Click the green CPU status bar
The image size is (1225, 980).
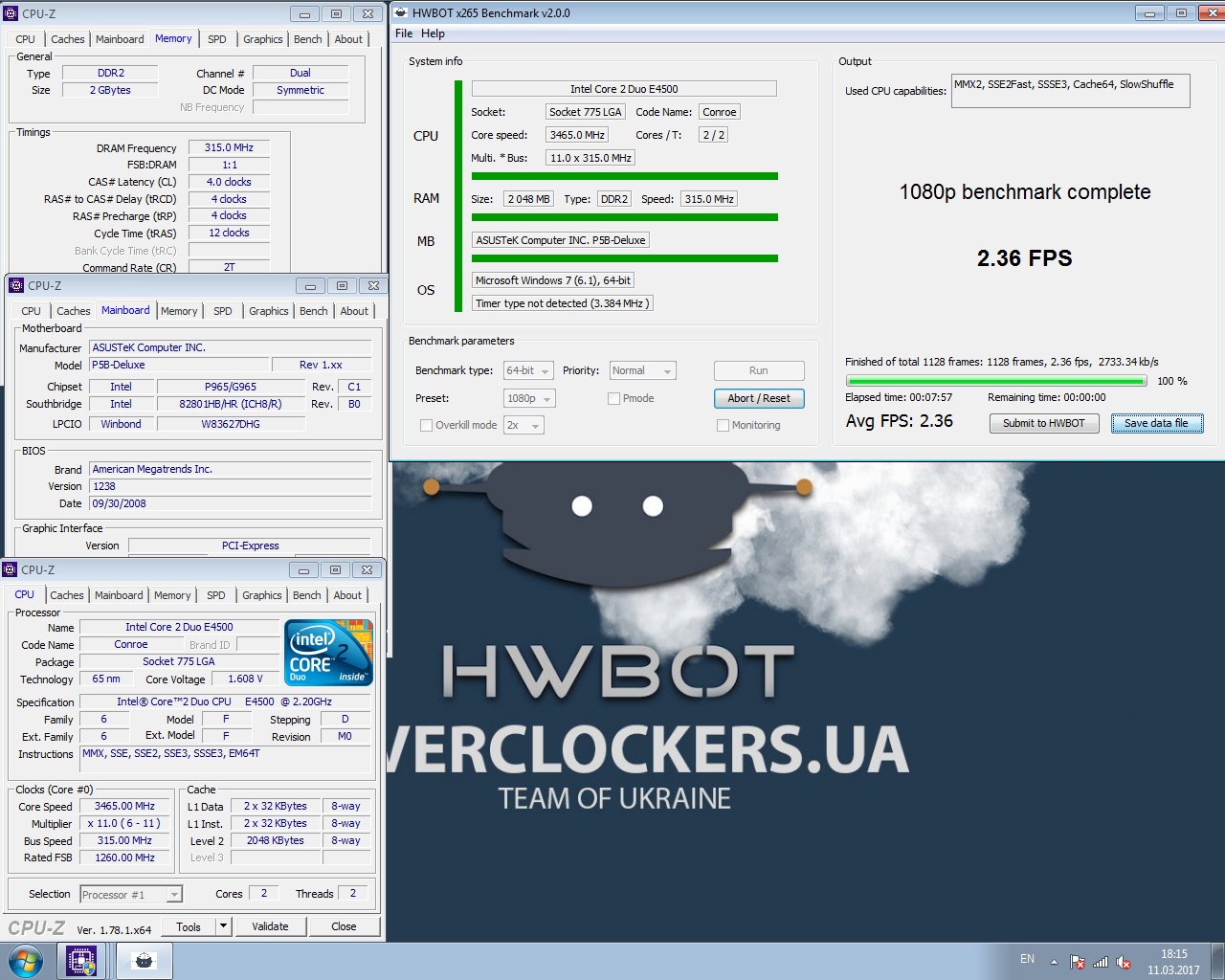625,176
